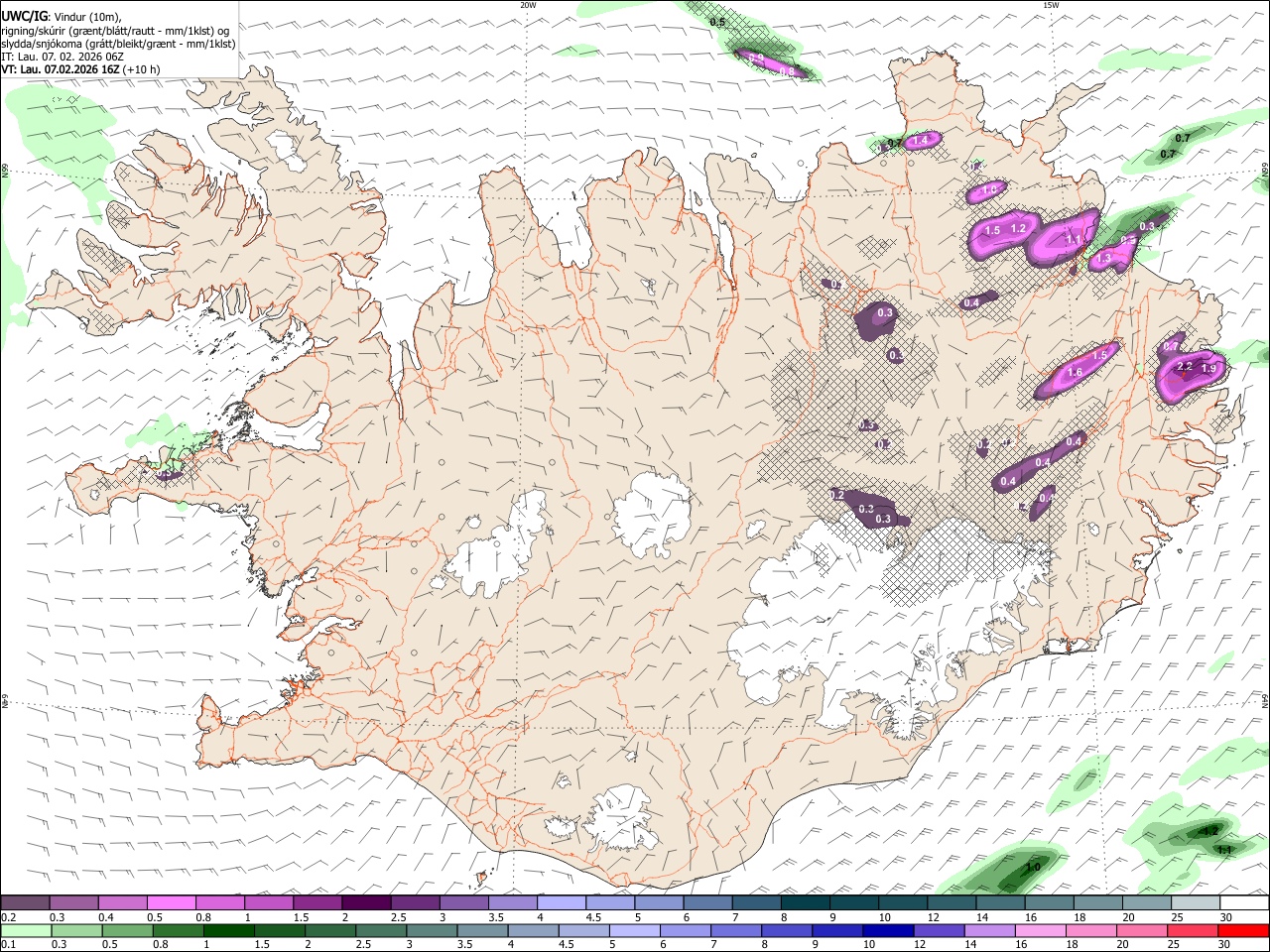Click the 'IT: Lau. 07. 02. 2026 06Z' line
The width and height of the screenshot is (1270, 952).
63,57
